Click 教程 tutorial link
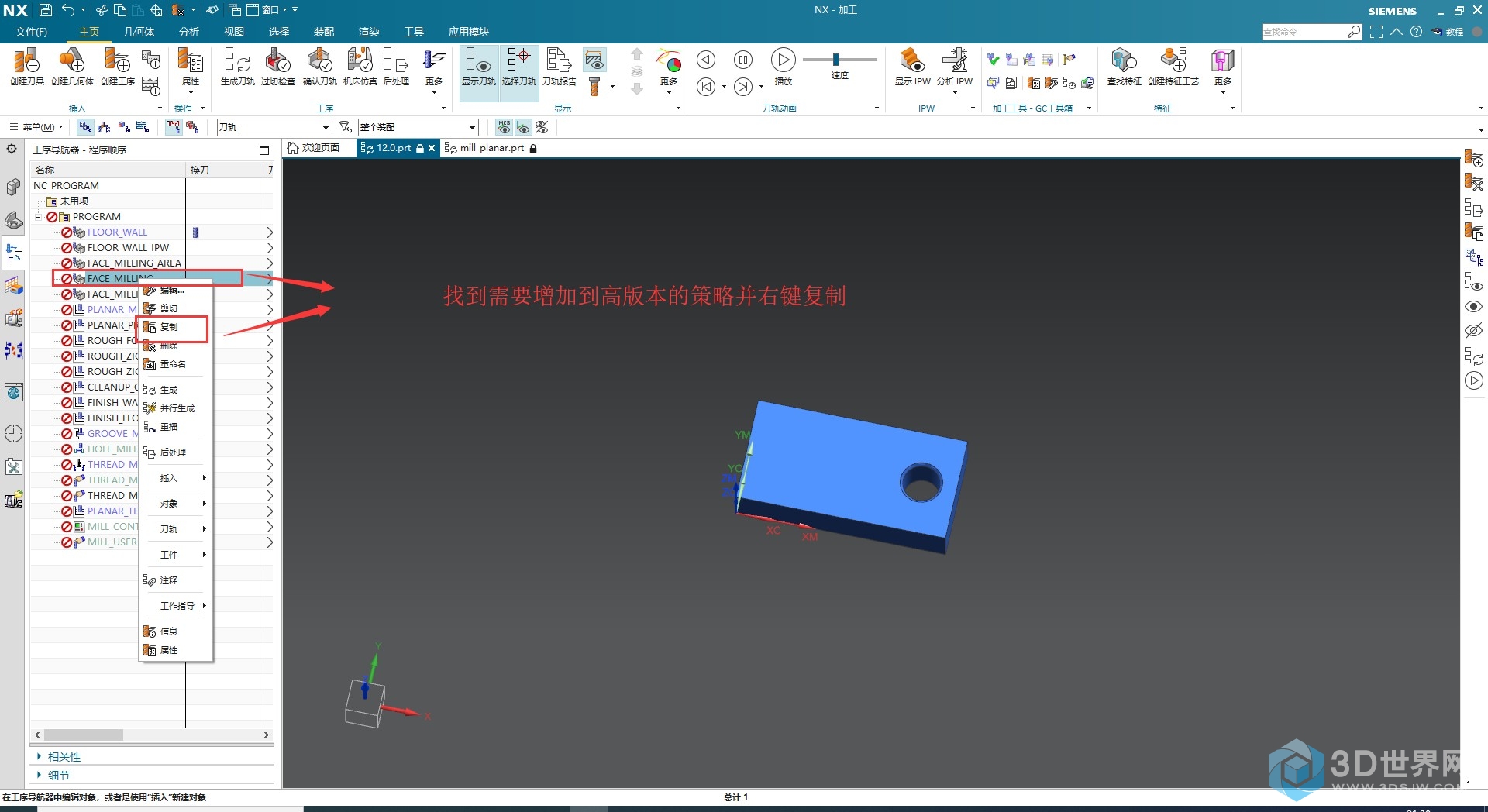 click(x=1447, y=32)
